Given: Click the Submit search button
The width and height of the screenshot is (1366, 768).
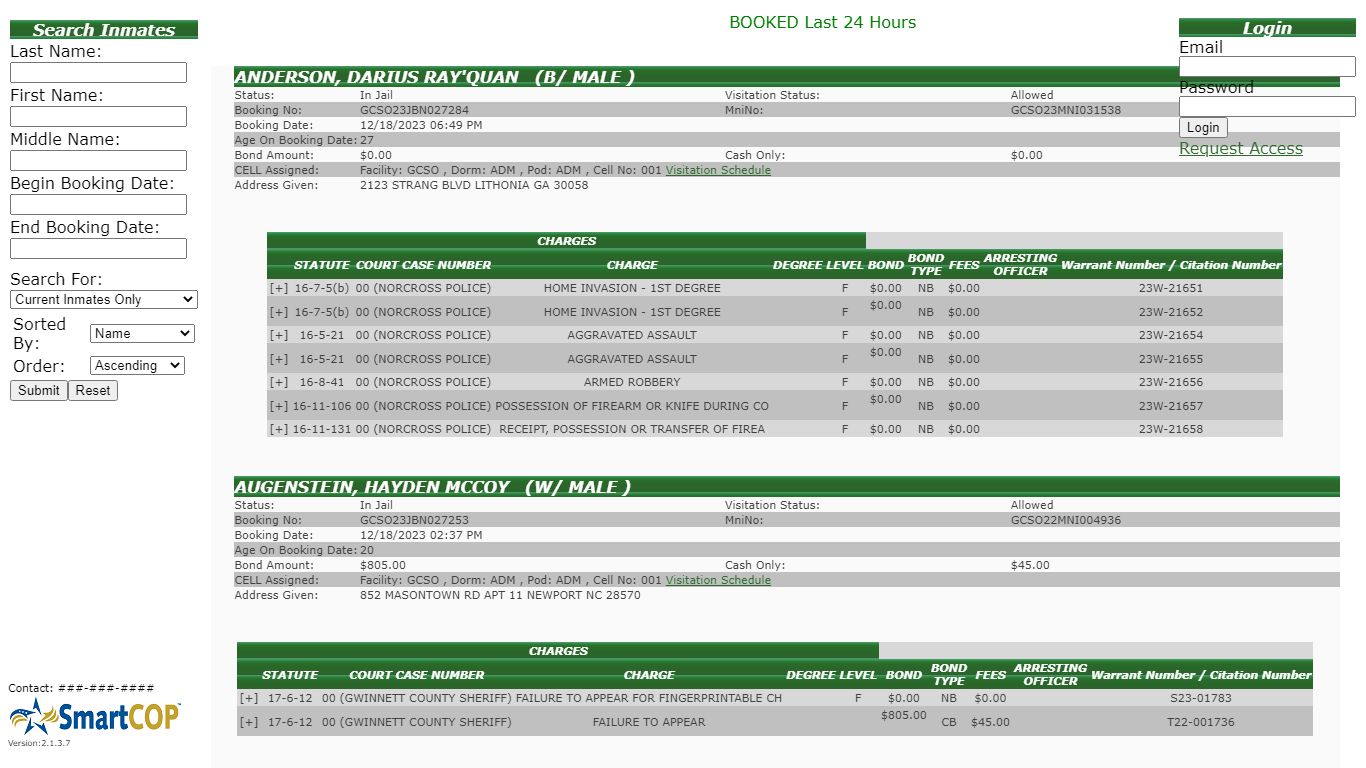Looking at the screenshot, I should pyautogui.click(x=39, y=390).
